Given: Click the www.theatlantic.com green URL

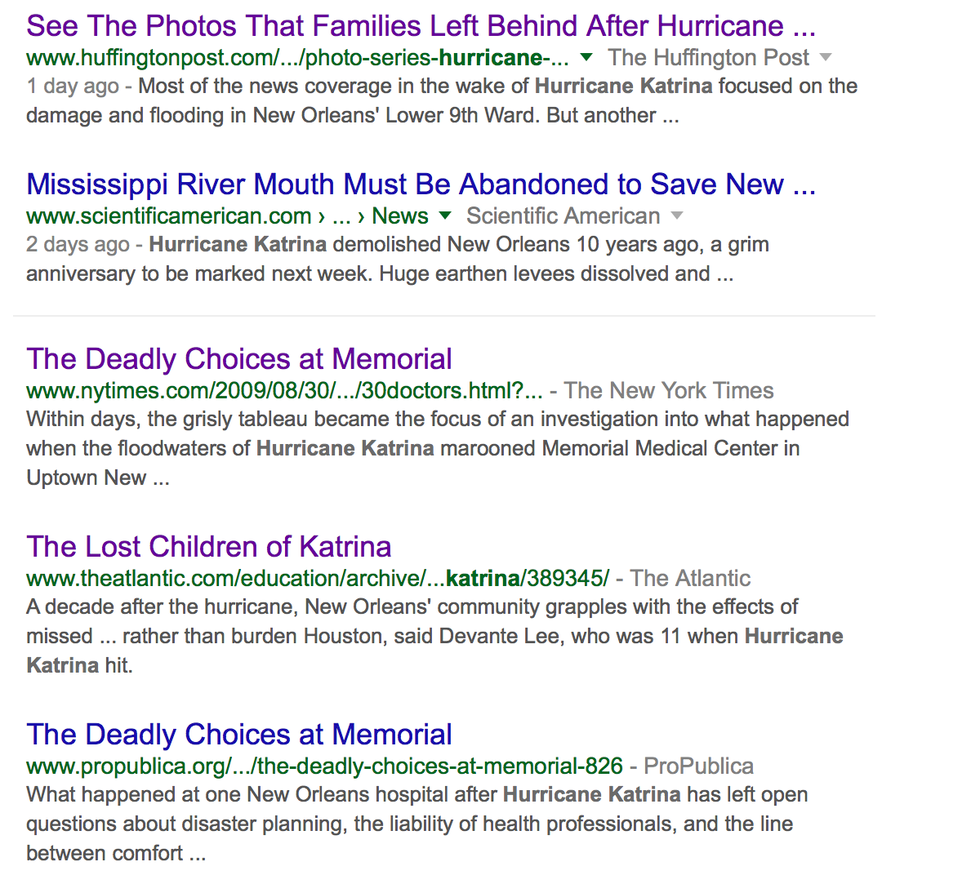Looking at the screenshot, I should (317, 578).
